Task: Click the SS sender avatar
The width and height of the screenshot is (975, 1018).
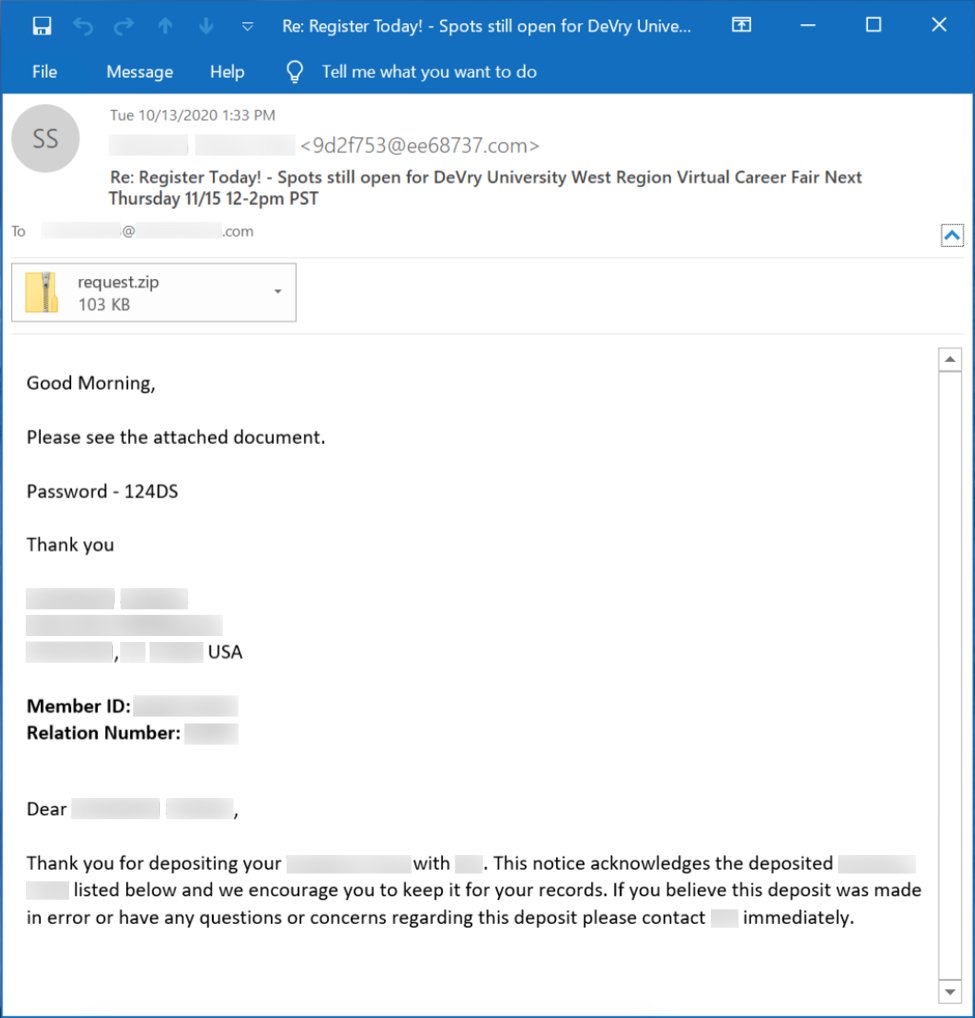Action: point(45,139)
